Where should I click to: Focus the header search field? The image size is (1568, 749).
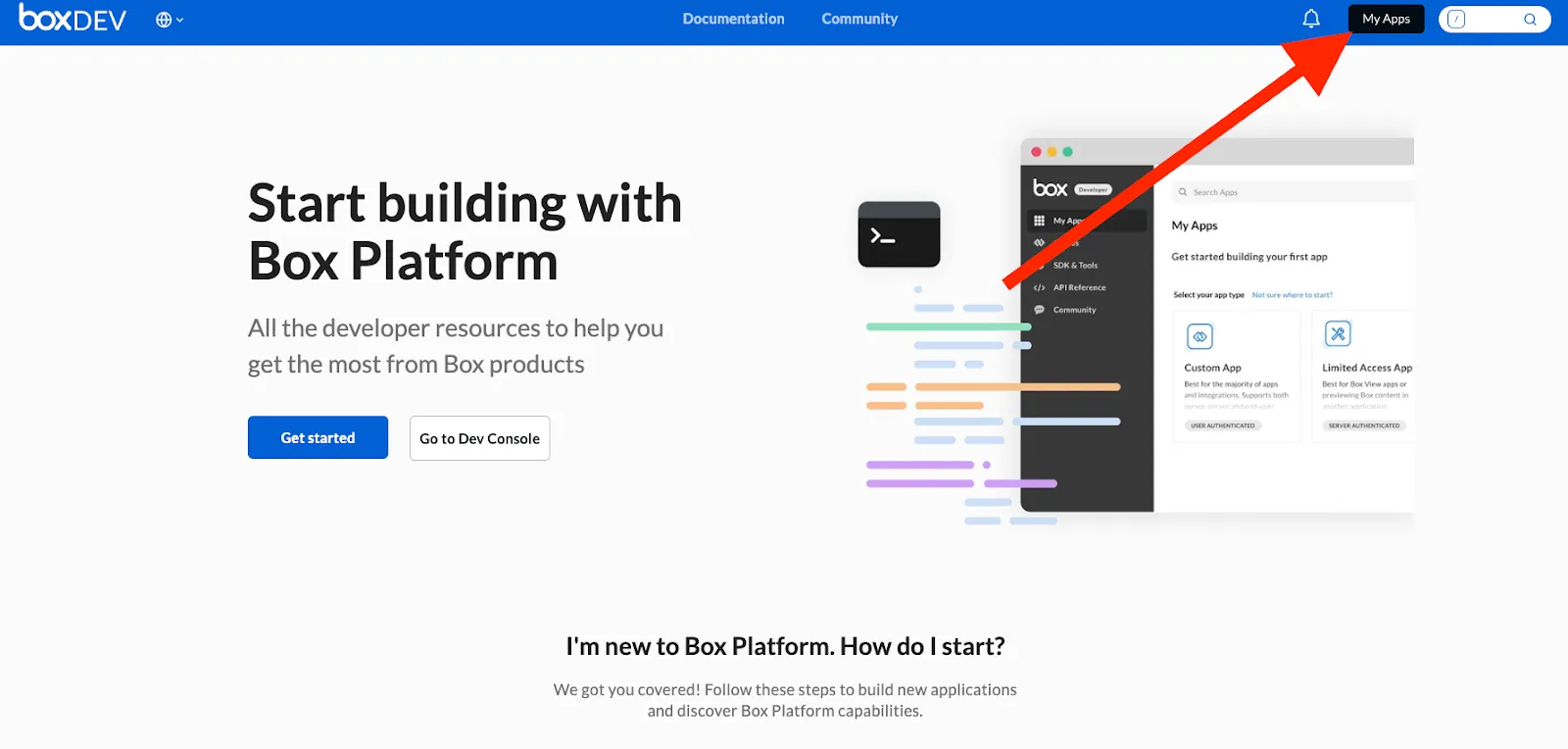pyautogui.click(x=1494, y=20)
